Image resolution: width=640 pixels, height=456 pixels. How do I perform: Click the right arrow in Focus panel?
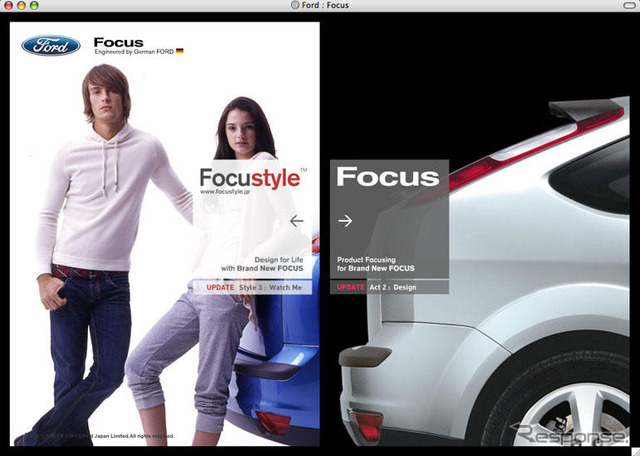[x=345, y=221]
